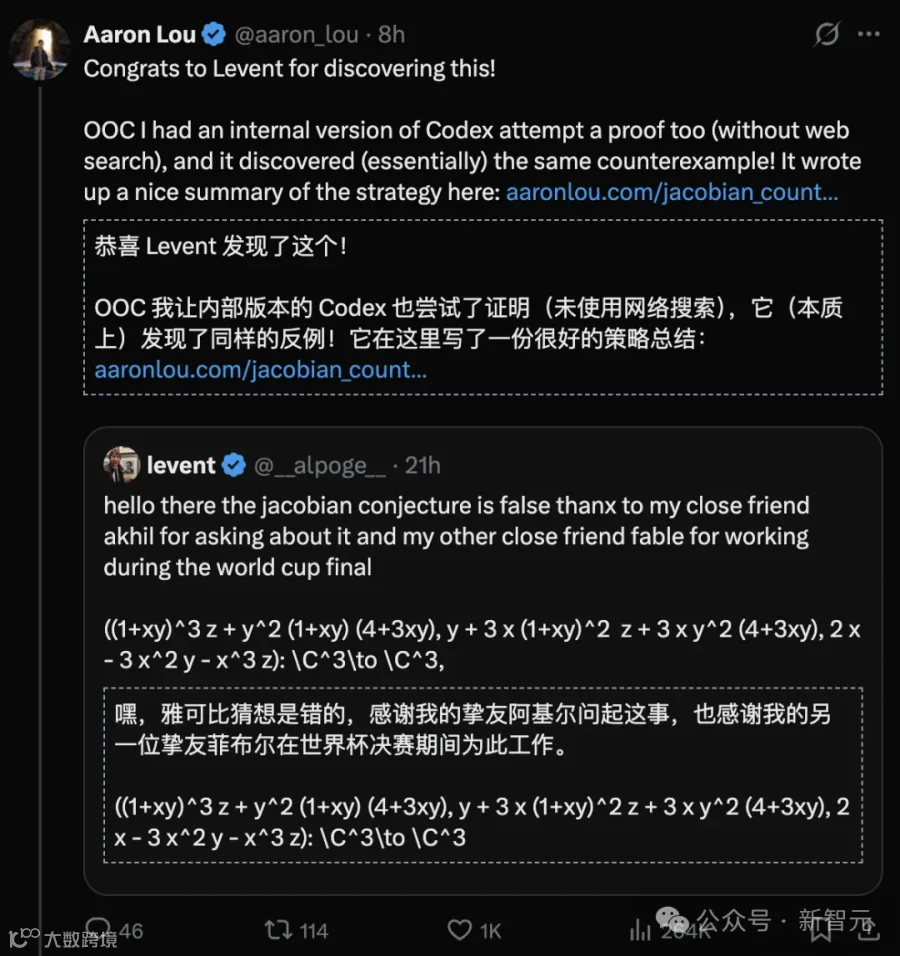View the tweet analytics bar icon
900x956 pixels.
coord(640,930)
